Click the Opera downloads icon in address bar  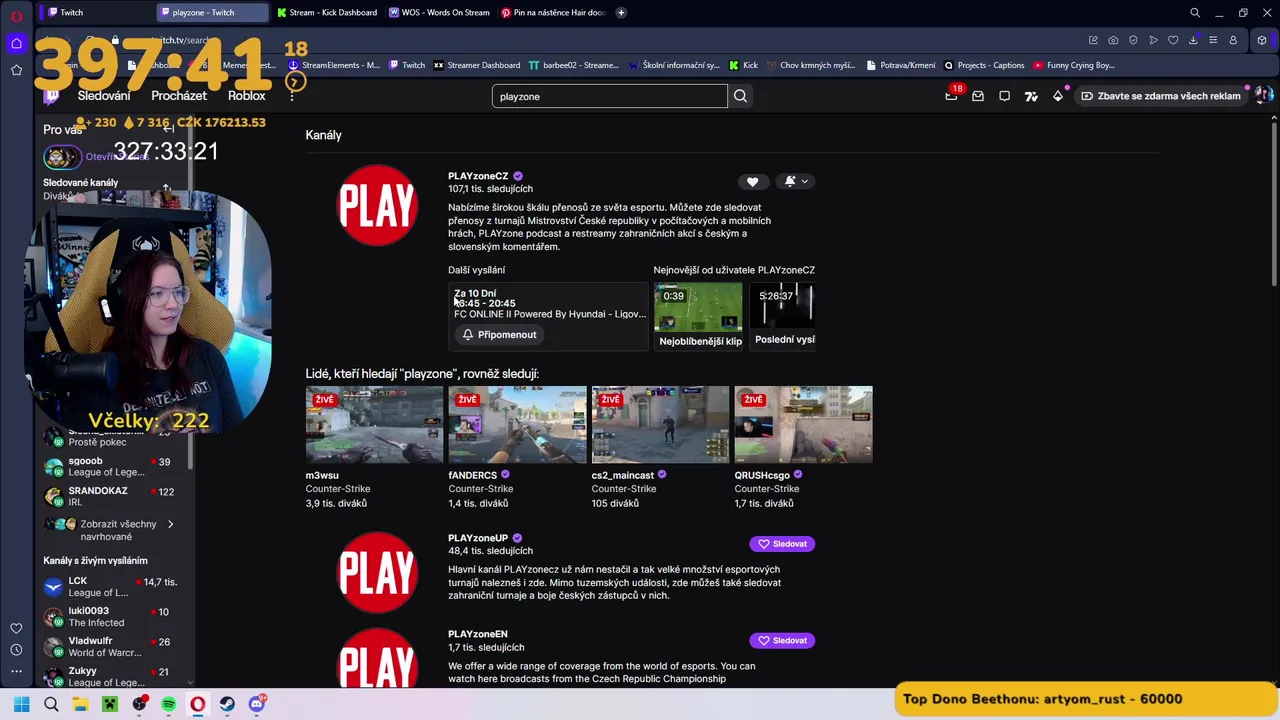[x=1193, y=40]
